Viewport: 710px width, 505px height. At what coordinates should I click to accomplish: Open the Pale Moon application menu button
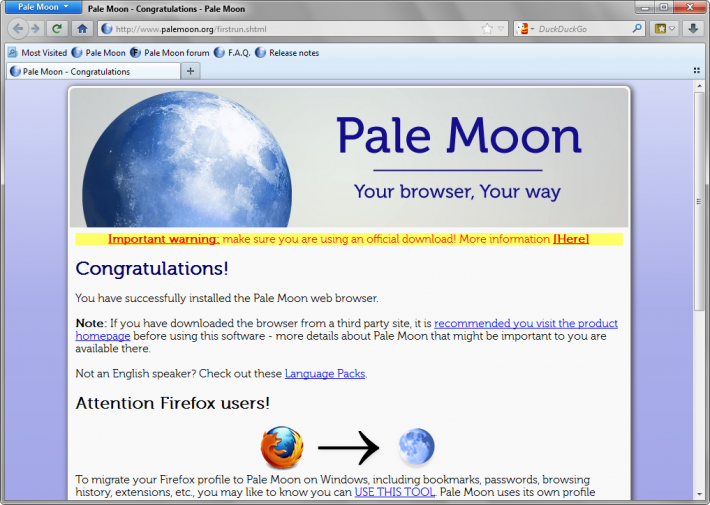[43, 7]
